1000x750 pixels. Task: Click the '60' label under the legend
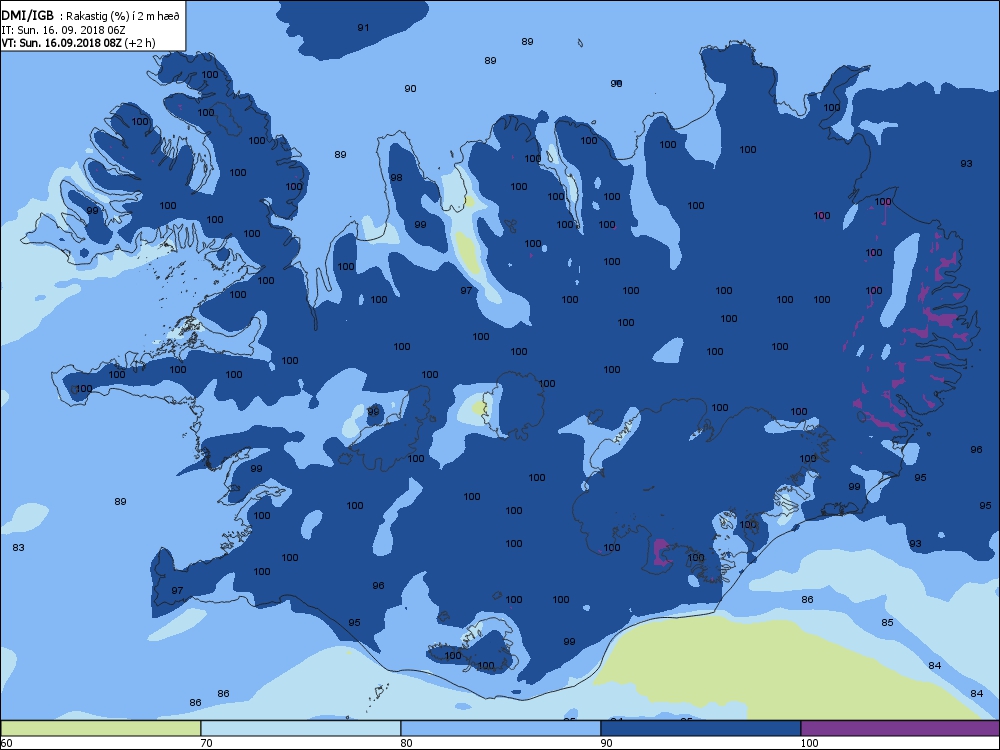[6, 742]
